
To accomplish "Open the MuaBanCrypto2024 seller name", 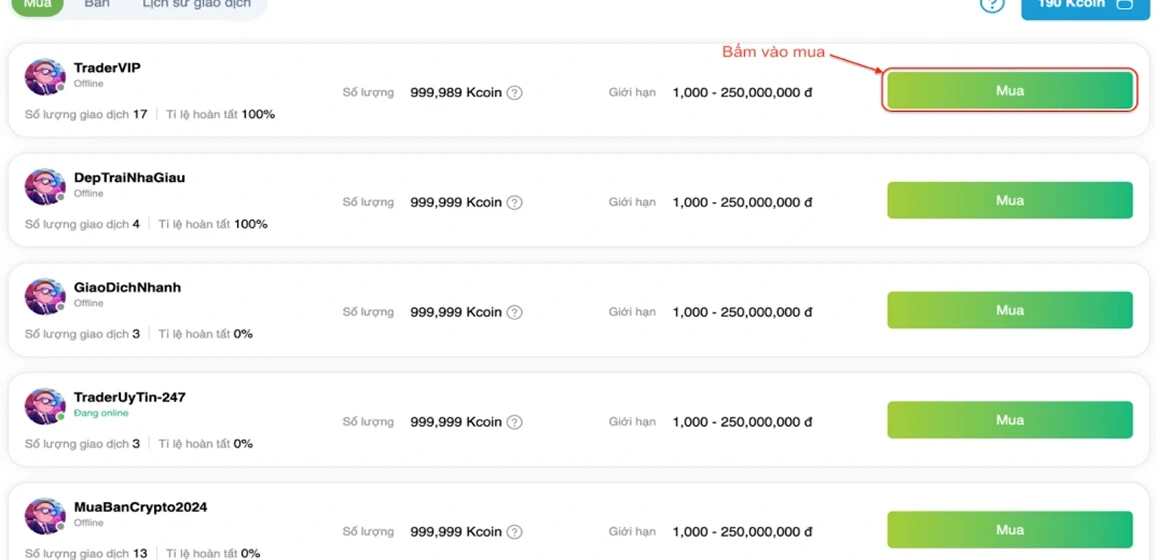I will (140, 507).
